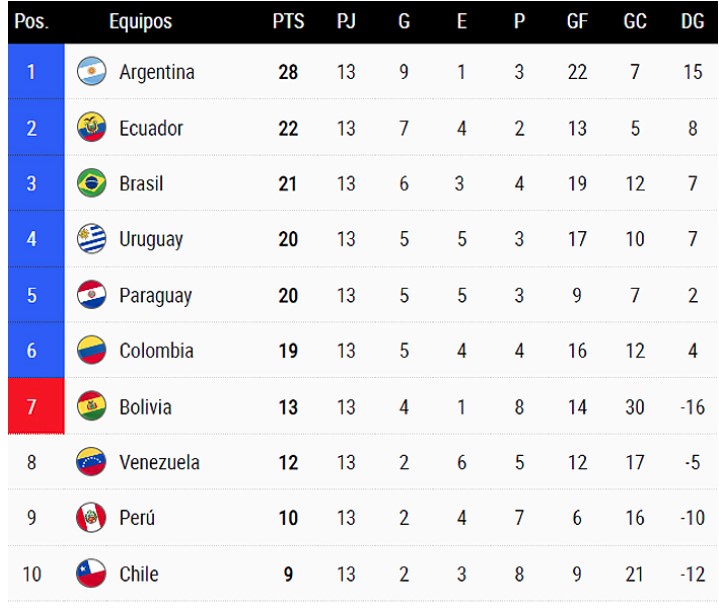Click the Equipos column header

(140, 21)
